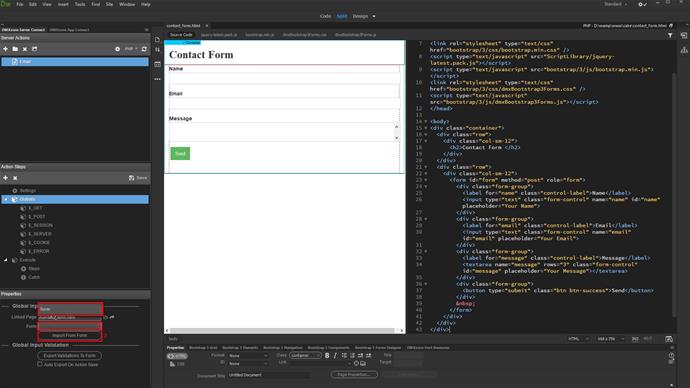Edit the Document Title field
Image resolution: width=690 pixels, height=388 pixels.
click(x=268, y=375)
